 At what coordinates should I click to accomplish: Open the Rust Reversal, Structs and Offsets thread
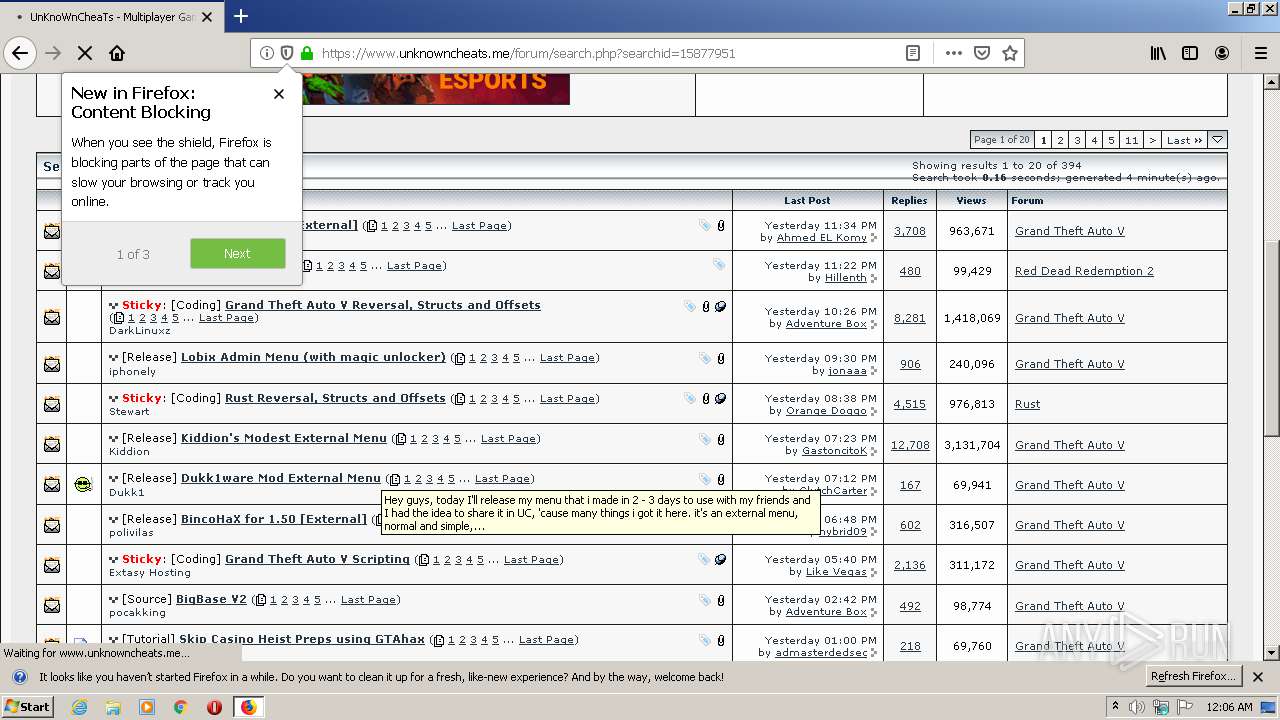click(x=335, y=398)
